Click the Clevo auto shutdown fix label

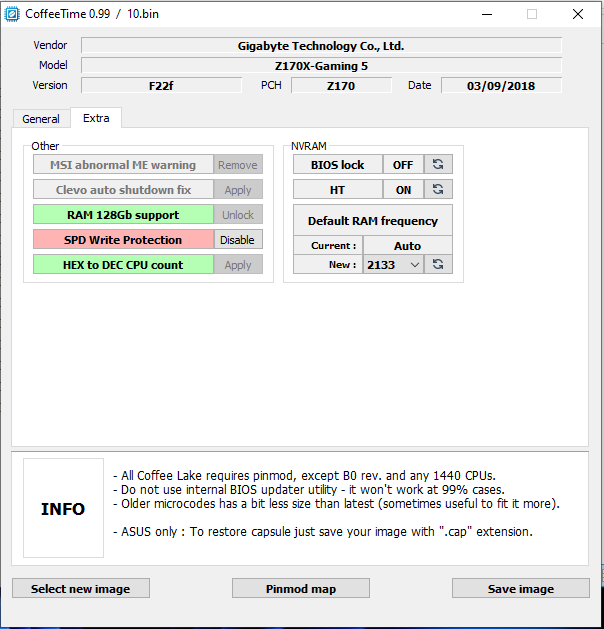tap(123, 190)
